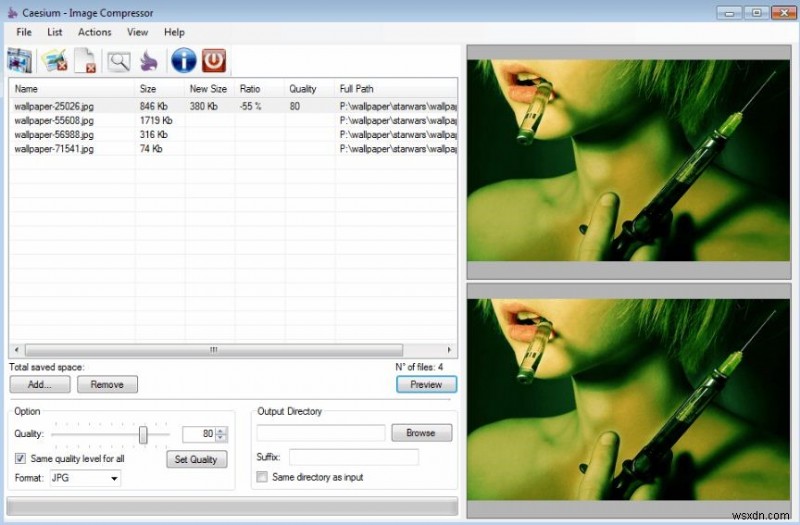Click the file list scroll right arrow
The image size is (800, 525).
(x=449, y=350)
